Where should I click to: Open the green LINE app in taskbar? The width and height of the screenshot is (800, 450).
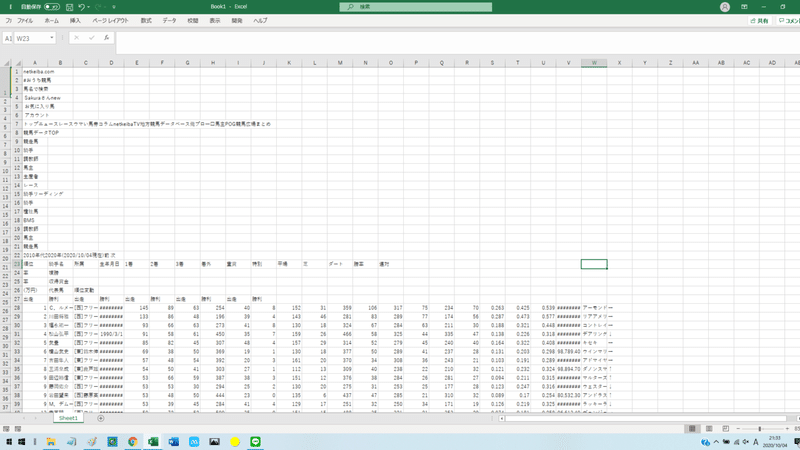click(256, 442)
